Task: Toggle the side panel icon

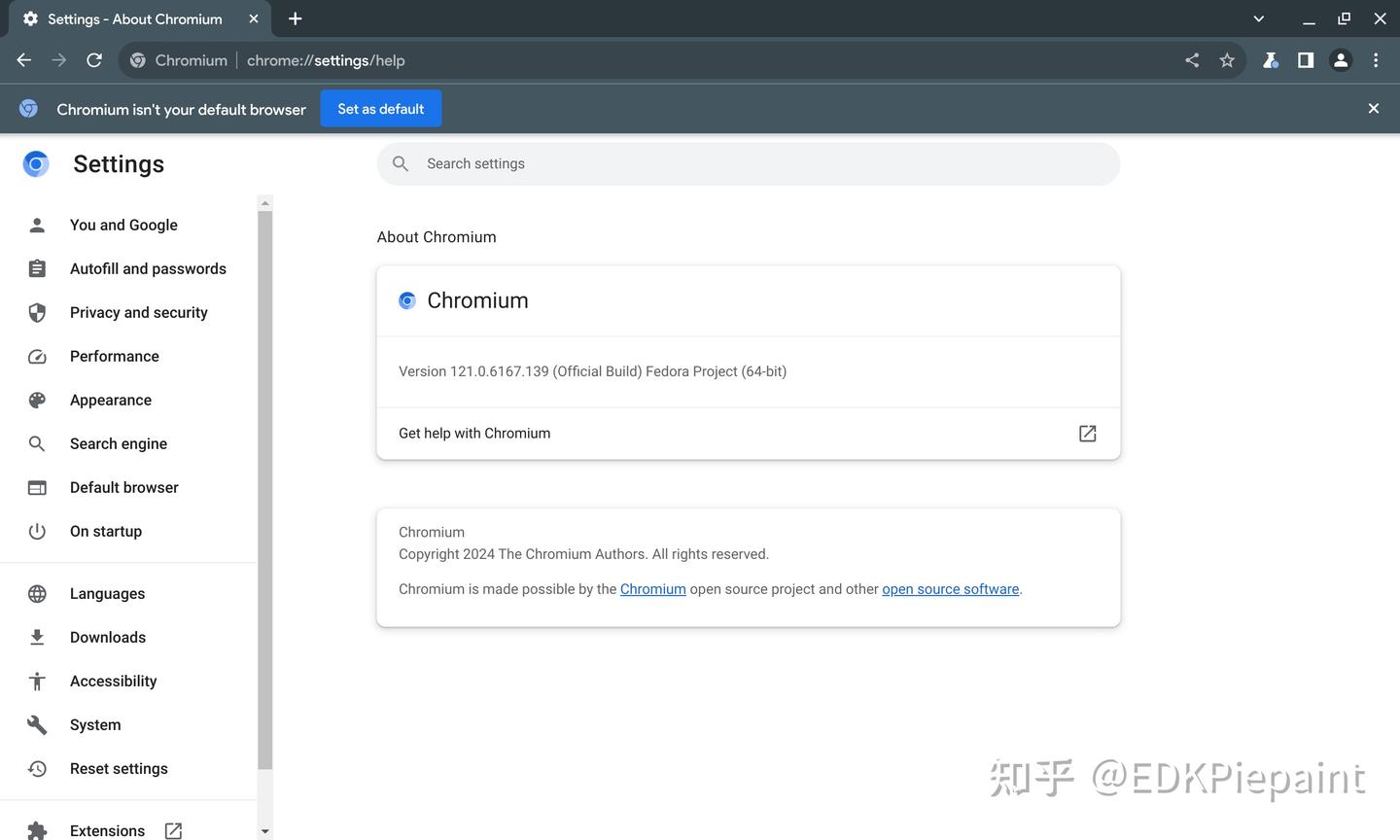Action: 1306,60
